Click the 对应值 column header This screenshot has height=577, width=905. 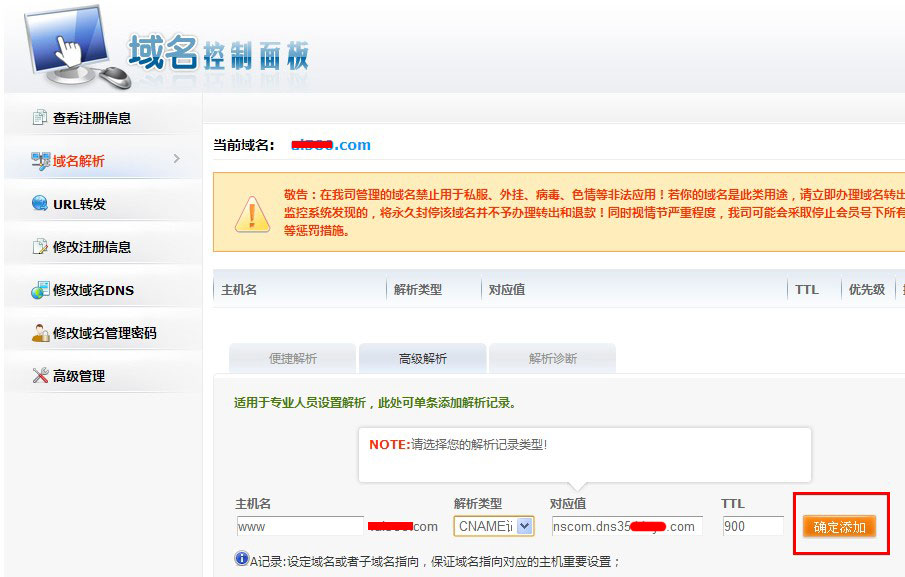[x=507, y=290]
